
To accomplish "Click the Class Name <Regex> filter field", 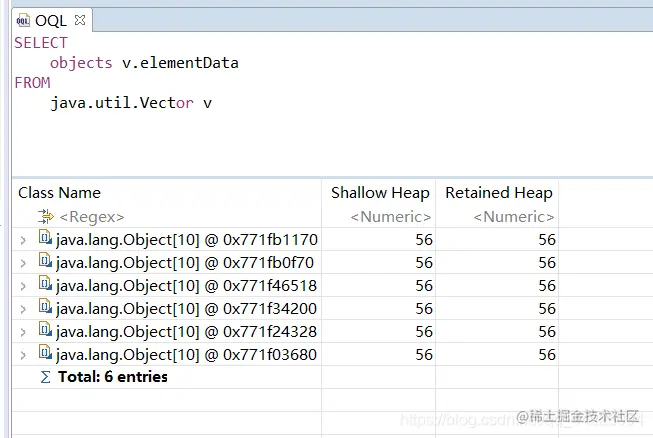I will pyautogui.click(x=92, y=217).
